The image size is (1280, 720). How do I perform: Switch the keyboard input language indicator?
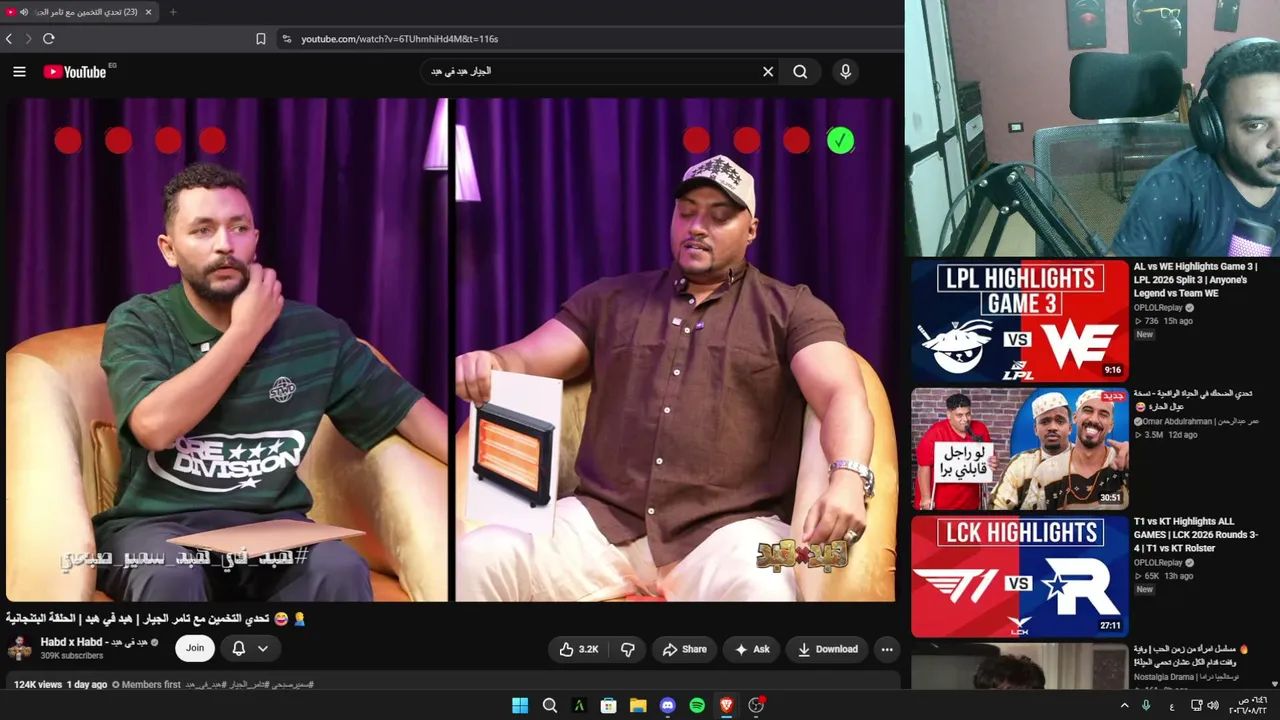pos(1172,706)
